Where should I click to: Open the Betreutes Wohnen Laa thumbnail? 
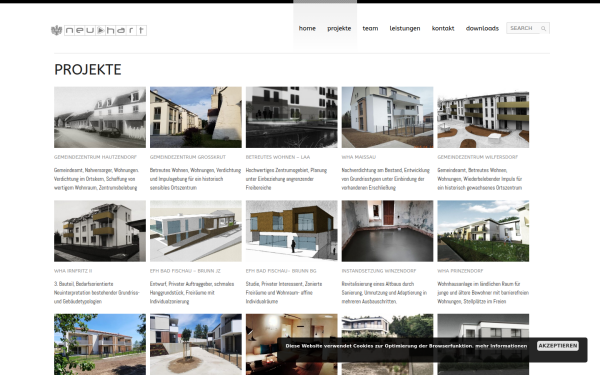coord(292,117)
